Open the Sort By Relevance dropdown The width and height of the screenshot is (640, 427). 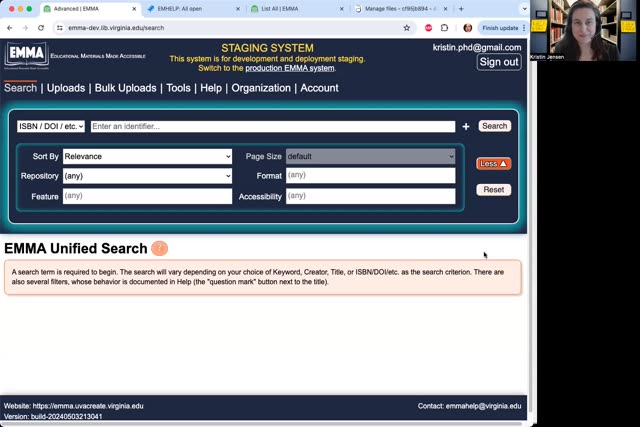[147, 156]
